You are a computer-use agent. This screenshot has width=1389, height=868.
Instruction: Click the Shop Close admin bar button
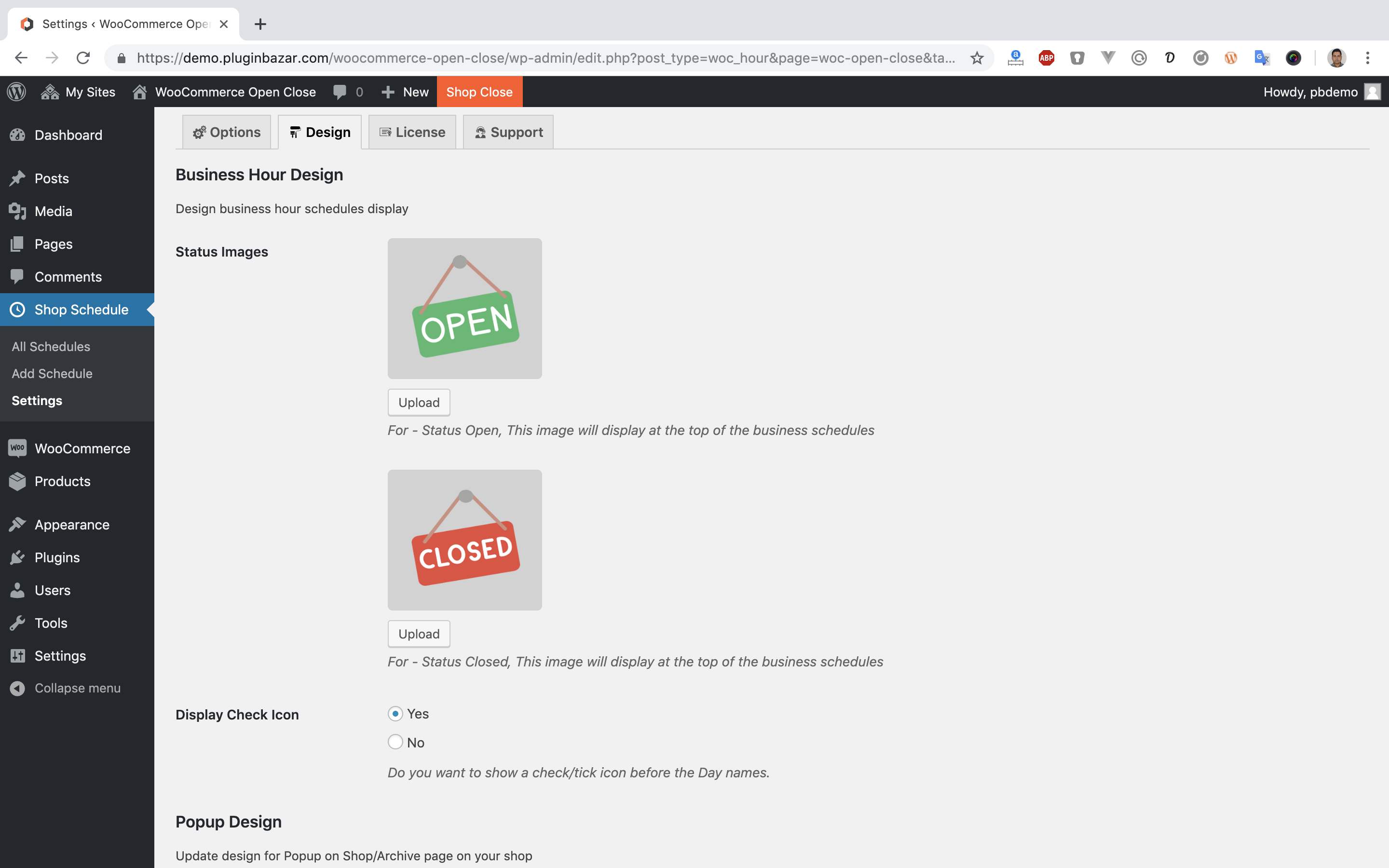tap(479, 92)
